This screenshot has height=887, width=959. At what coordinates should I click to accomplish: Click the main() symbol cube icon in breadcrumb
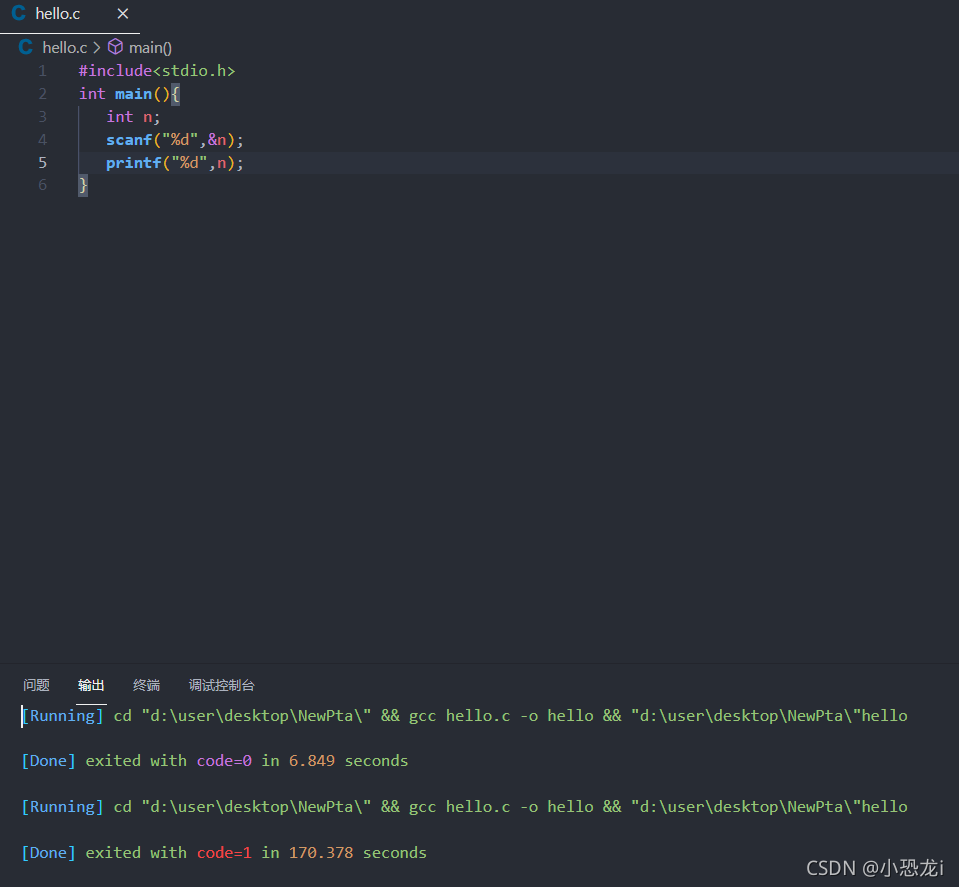click(x=115, y=46)
